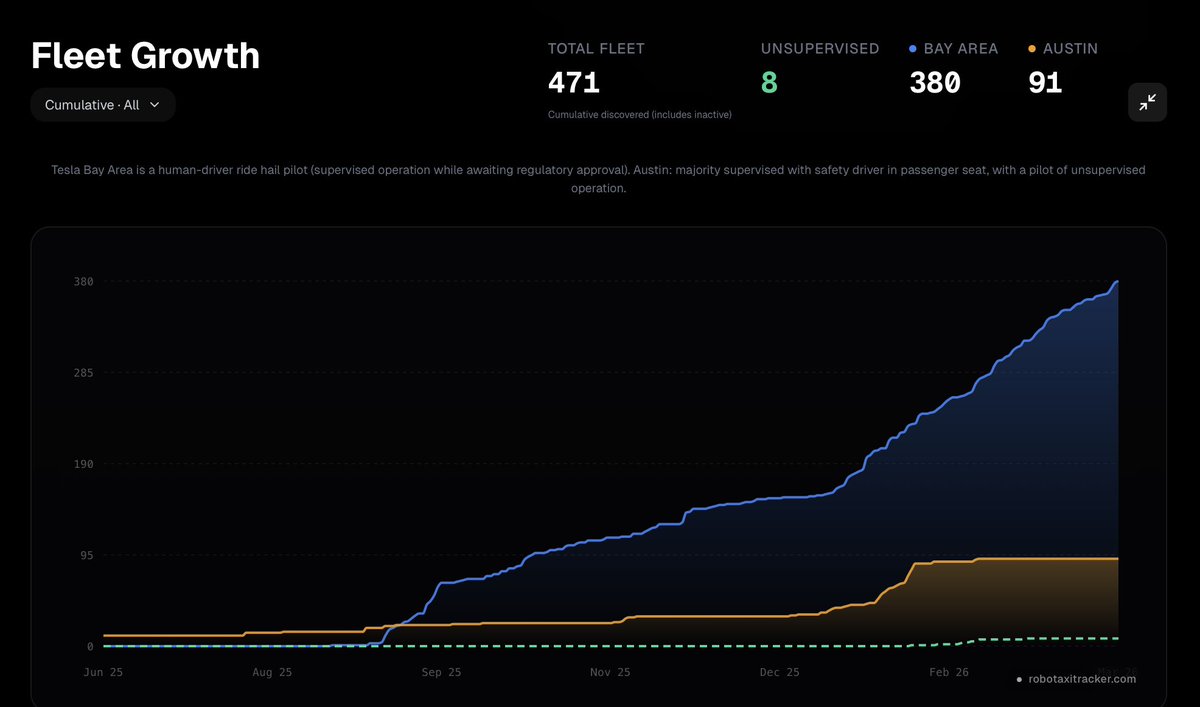The height and width of the screenshot is (707, 1200).
Task: Click the Cumulative discovered (includes inactive) note
Action: (640, 115)
